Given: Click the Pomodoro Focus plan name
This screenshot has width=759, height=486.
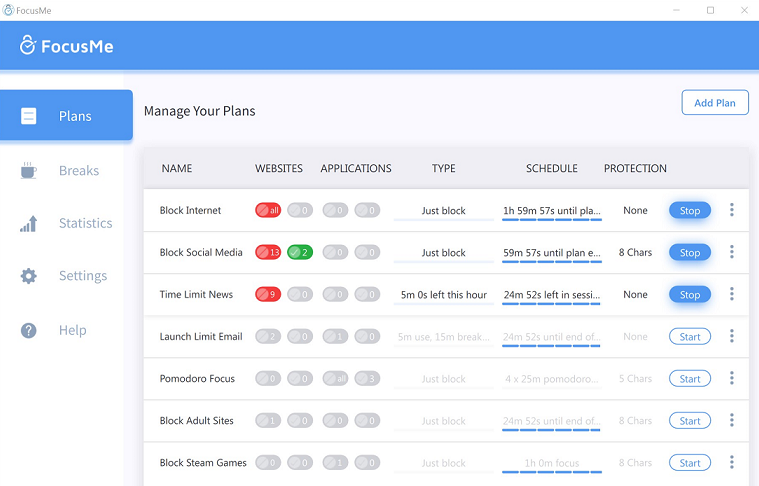Looking at the screenshot, I should click(x=197, y=379).
